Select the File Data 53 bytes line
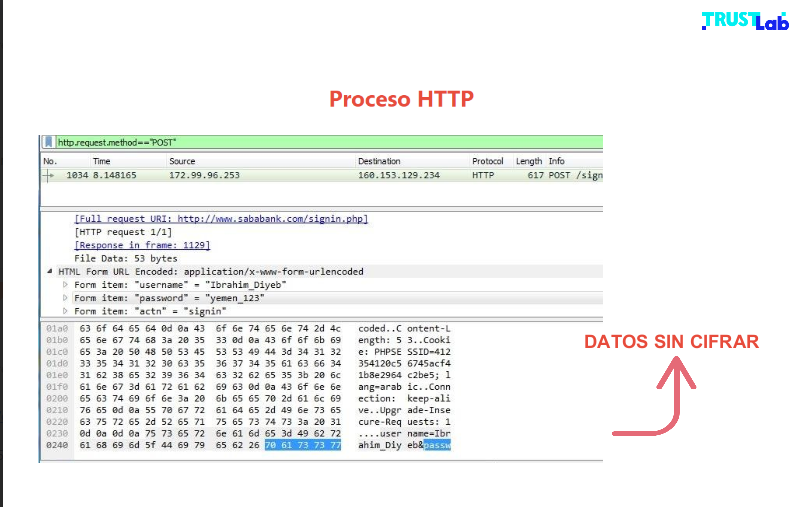801x507 pixels. [111, 258]
